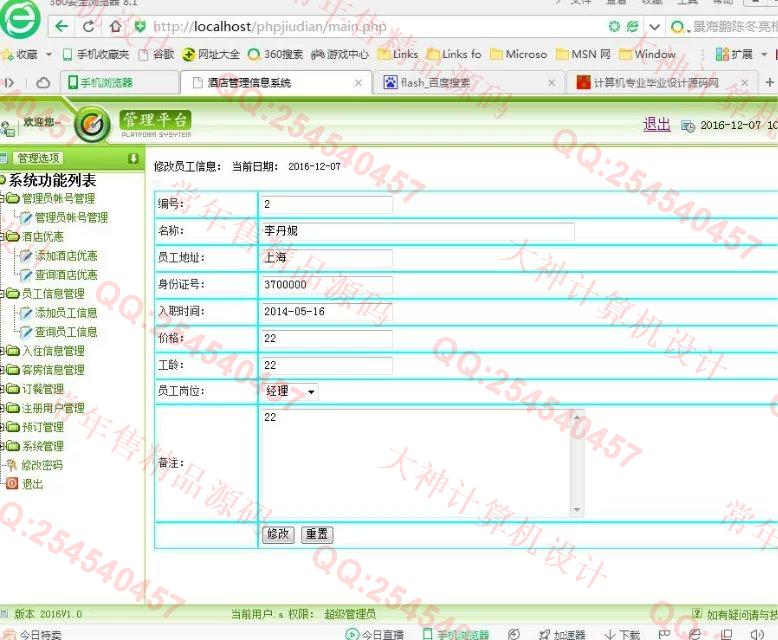
Task: Click the 退出 link in top header
Action: tap(656, 124)
